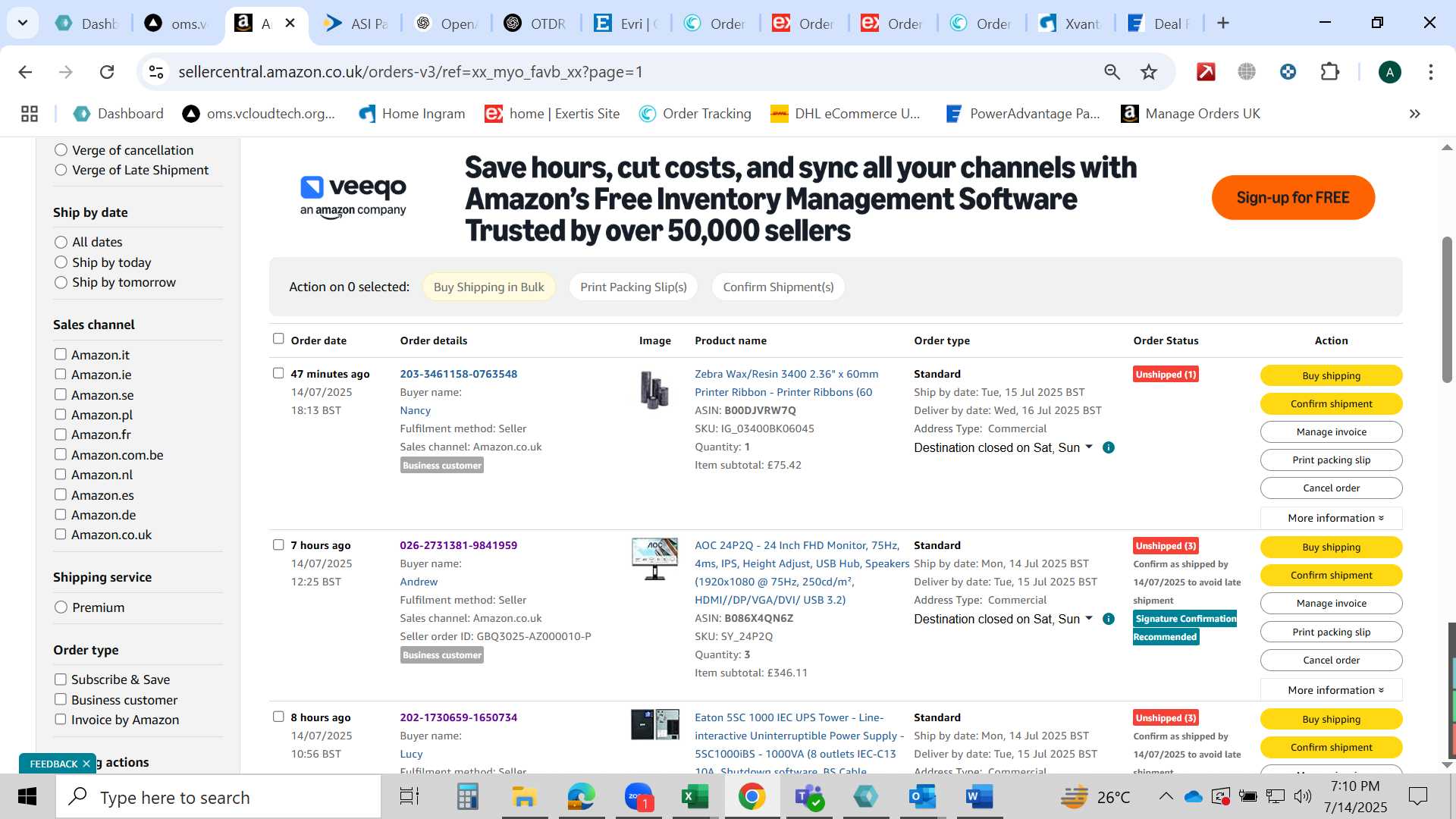
Task: Switch to the Evri browser tab
Action: click(x=625, y=24)
